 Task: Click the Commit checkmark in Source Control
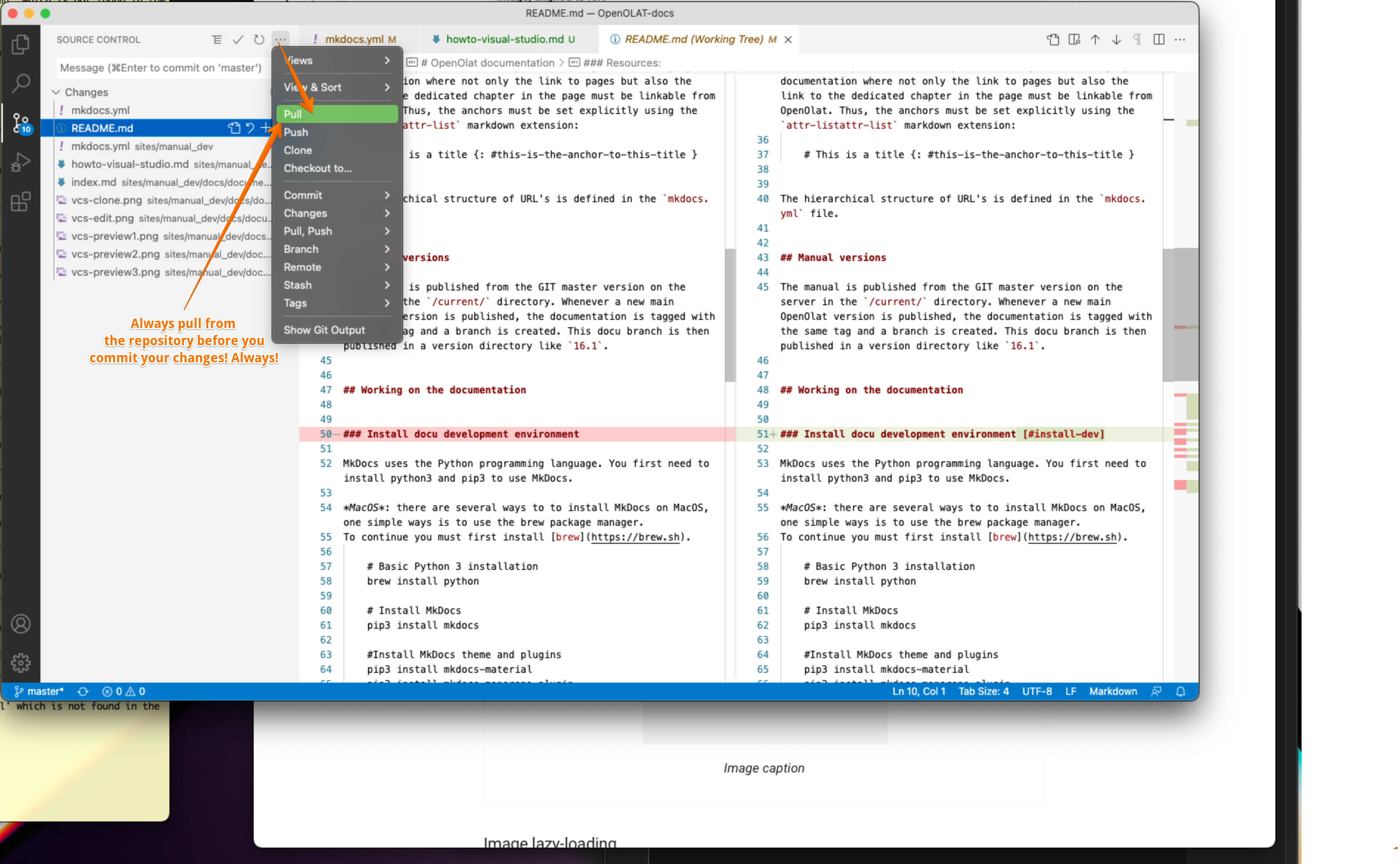click(238, 40)
